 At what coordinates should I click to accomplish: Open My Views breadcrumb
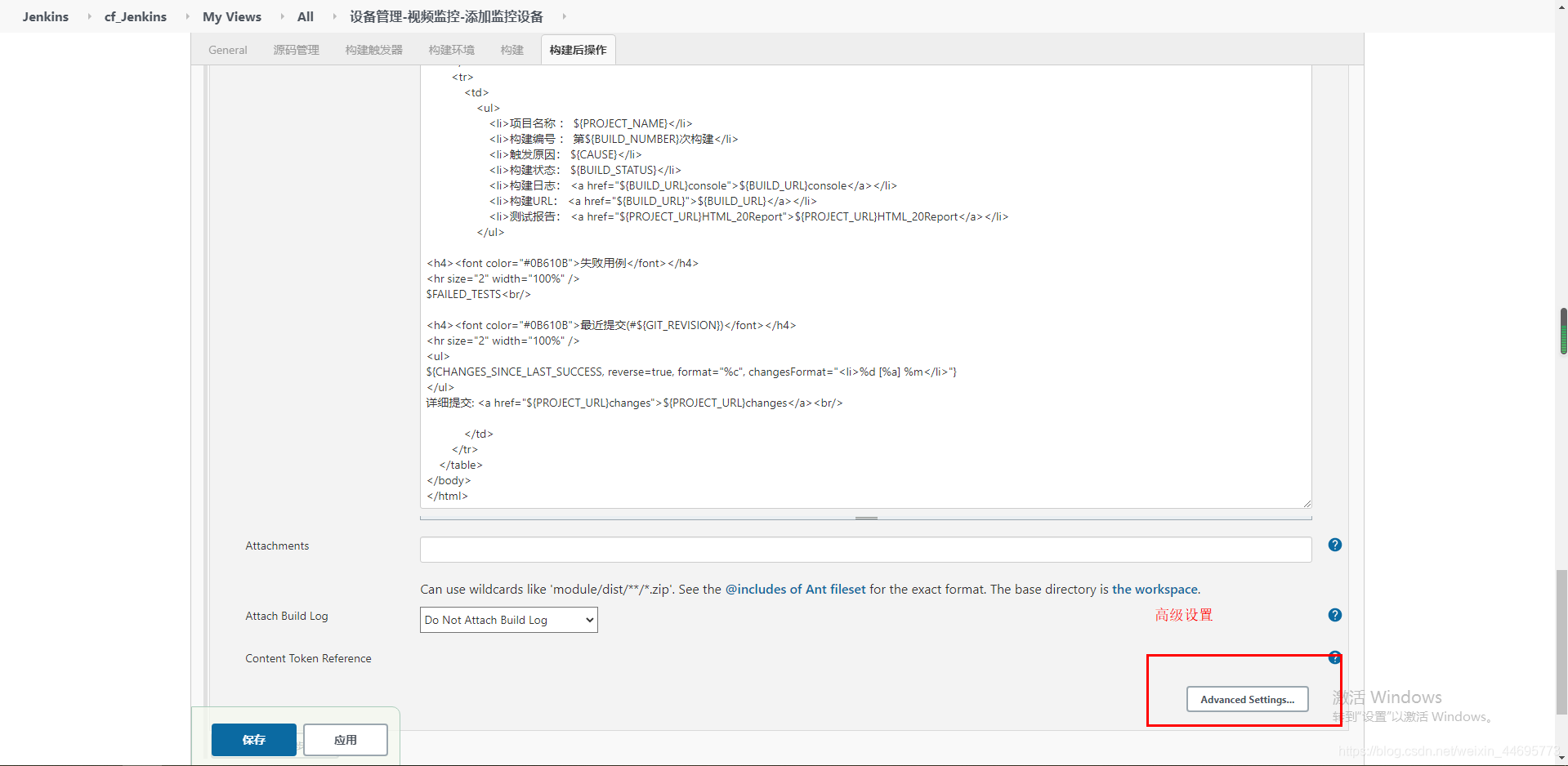232,16
